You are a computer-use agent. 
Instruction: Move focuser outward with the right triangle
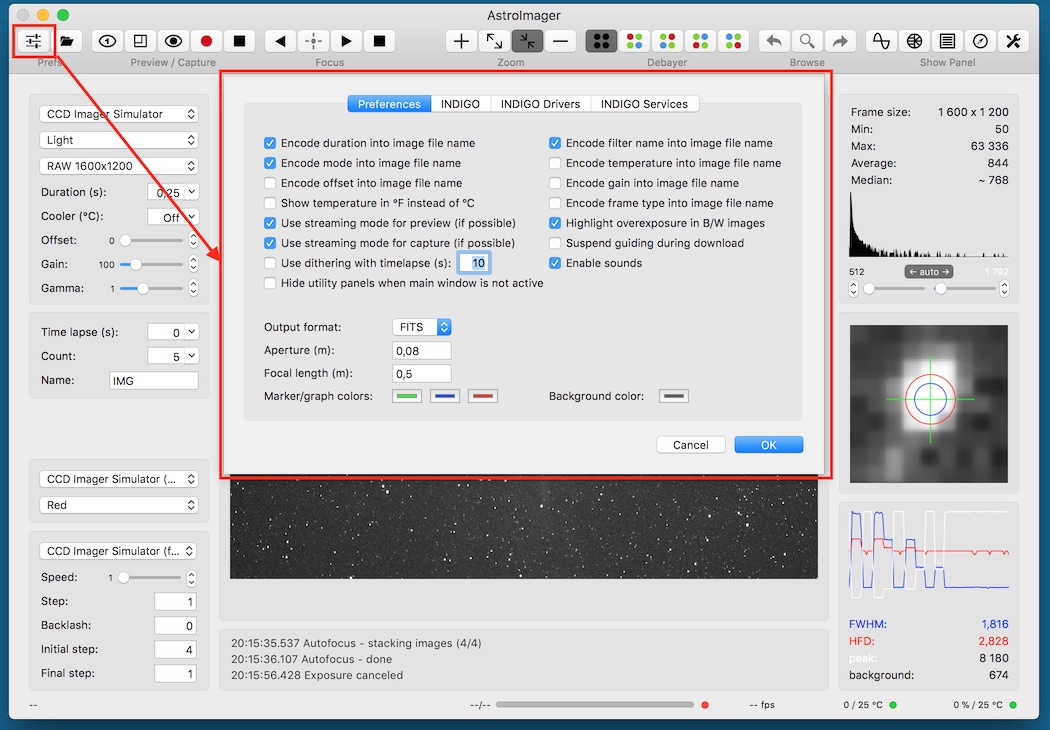pyautogui.click(x=346, y=42)
